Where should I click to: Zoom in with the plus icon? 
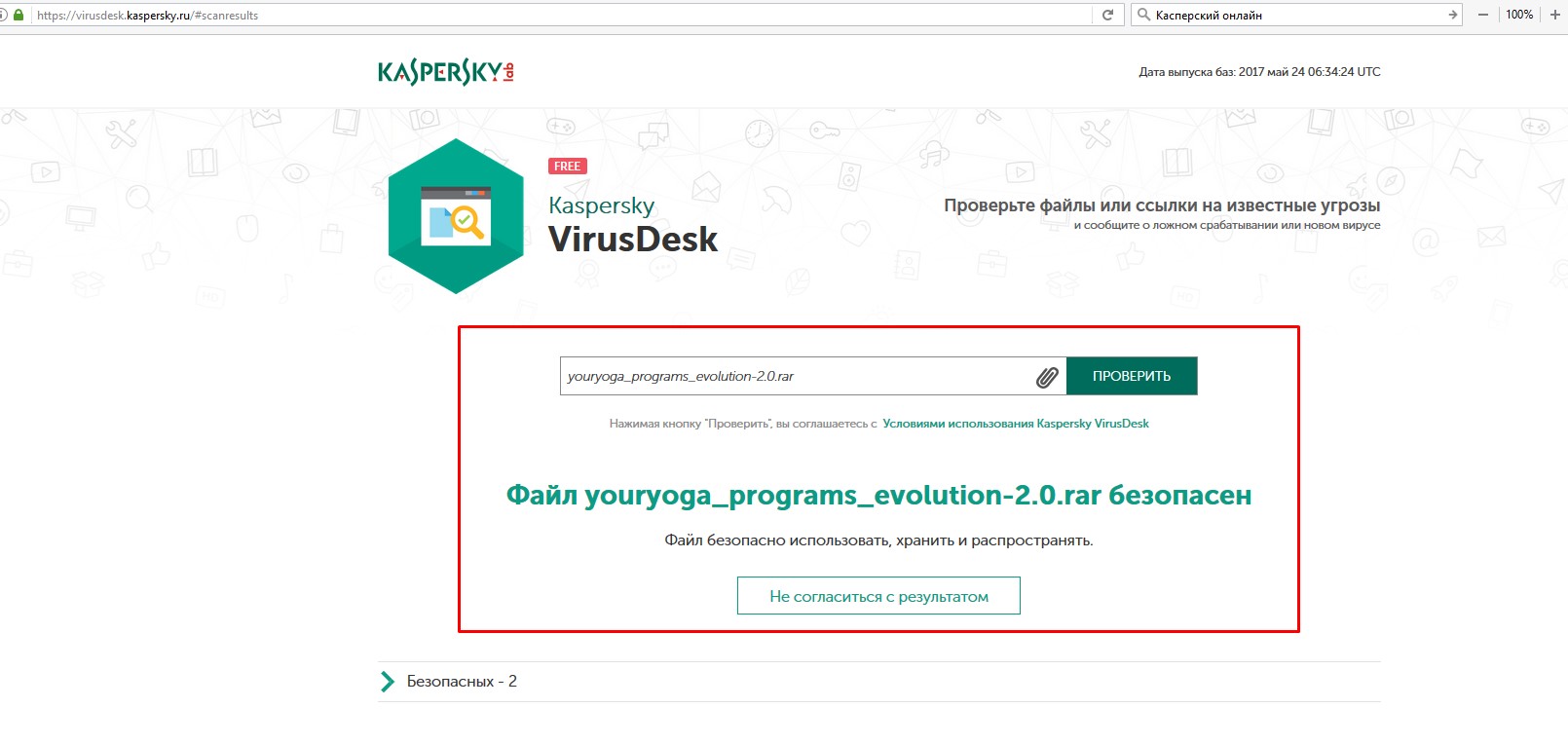1555,15
